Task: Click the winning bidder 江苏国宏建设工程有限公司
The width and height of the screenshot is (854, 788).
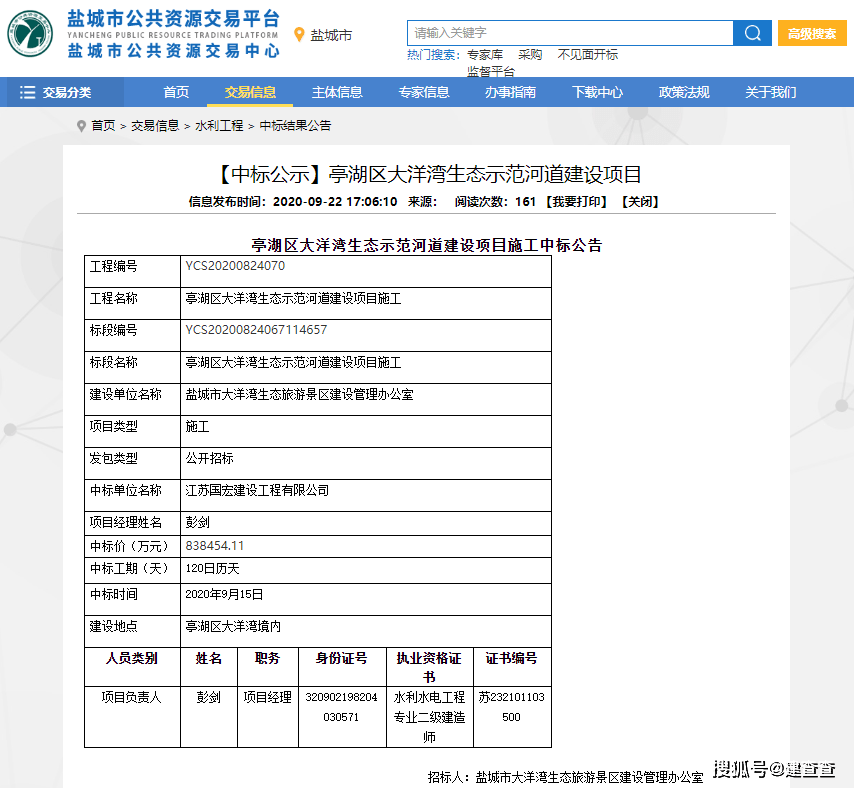Action: pyautogui.click(x=257, y=490)
